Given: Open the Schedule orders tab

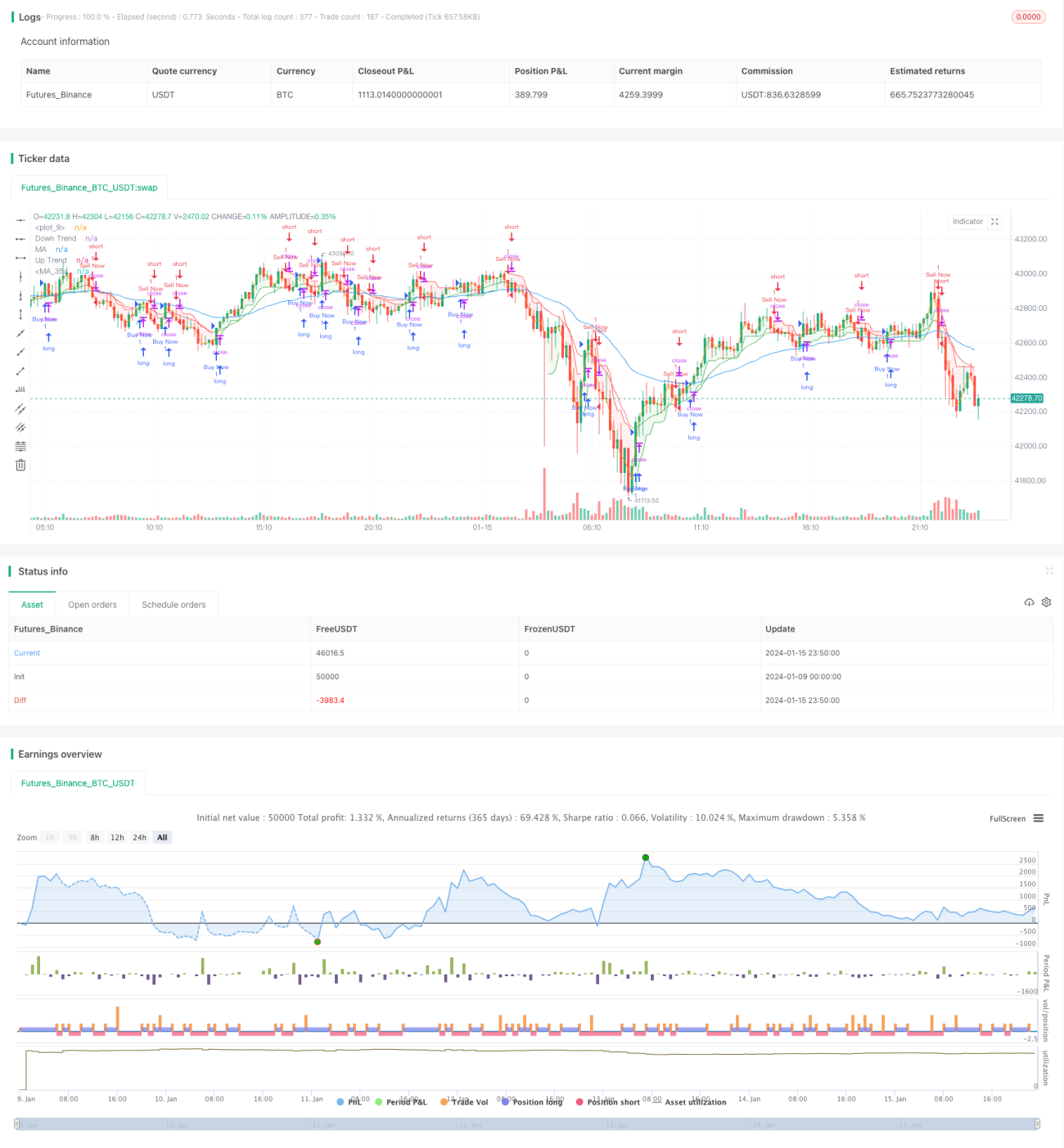Looking at the screenshot, I should click(x=174, y=605).
